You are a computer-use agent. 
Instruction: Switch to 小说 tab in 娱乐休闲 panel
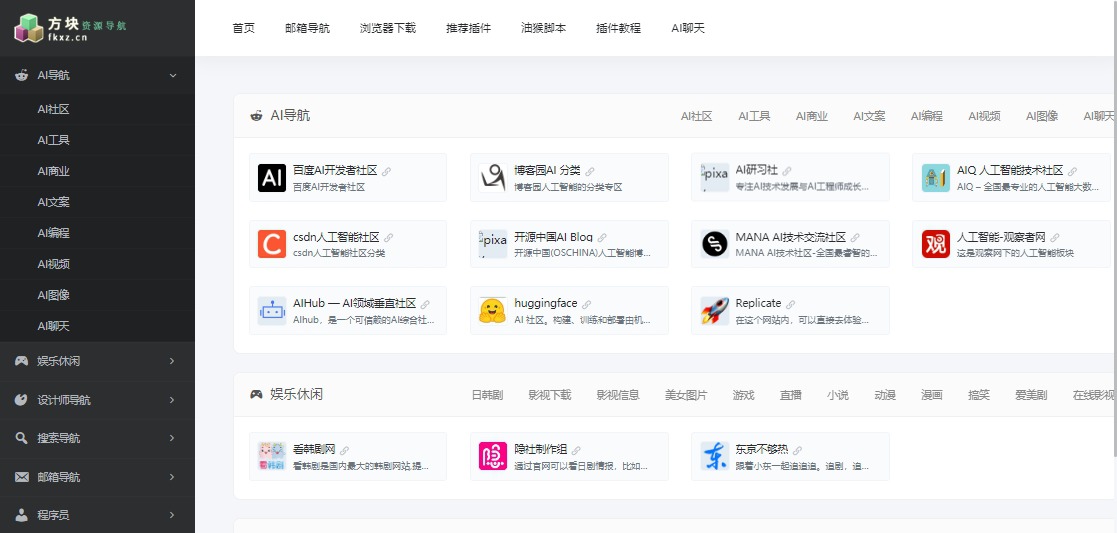pyautogui.click(x=838, y=395)
